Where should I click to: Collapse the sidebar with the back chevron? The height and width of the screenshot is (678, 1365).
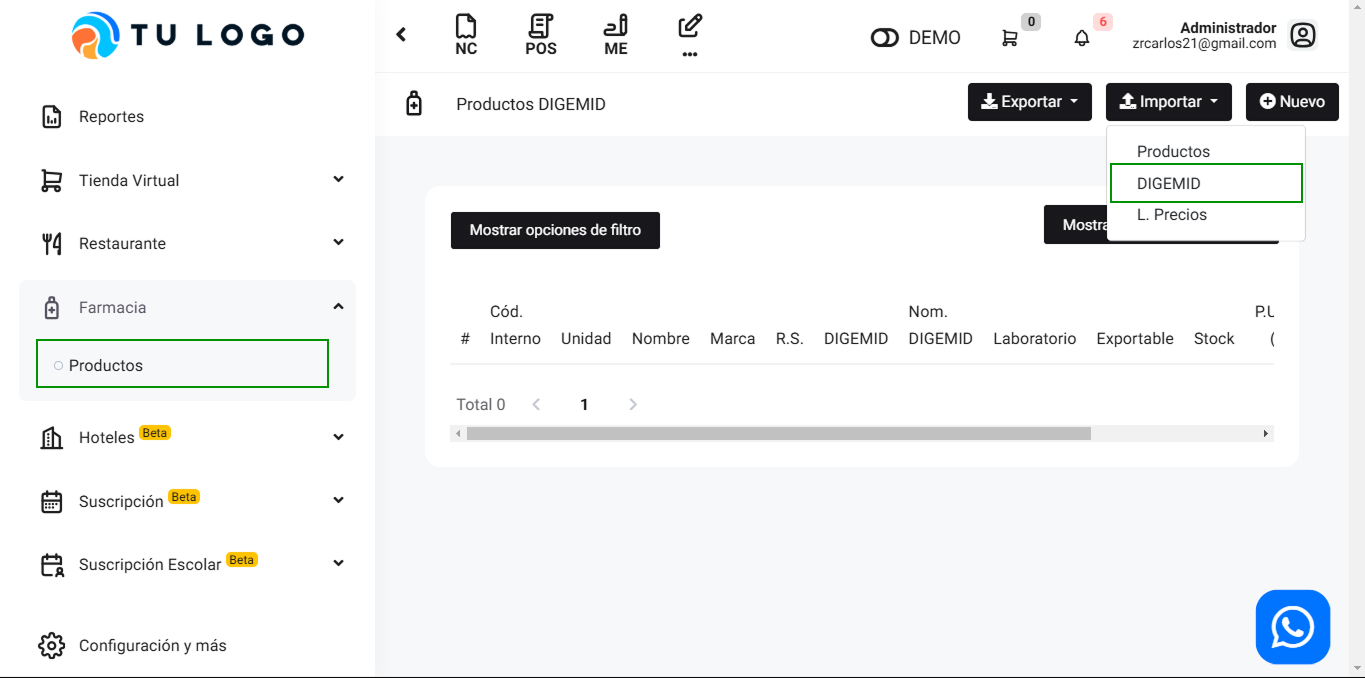[401, 35]
